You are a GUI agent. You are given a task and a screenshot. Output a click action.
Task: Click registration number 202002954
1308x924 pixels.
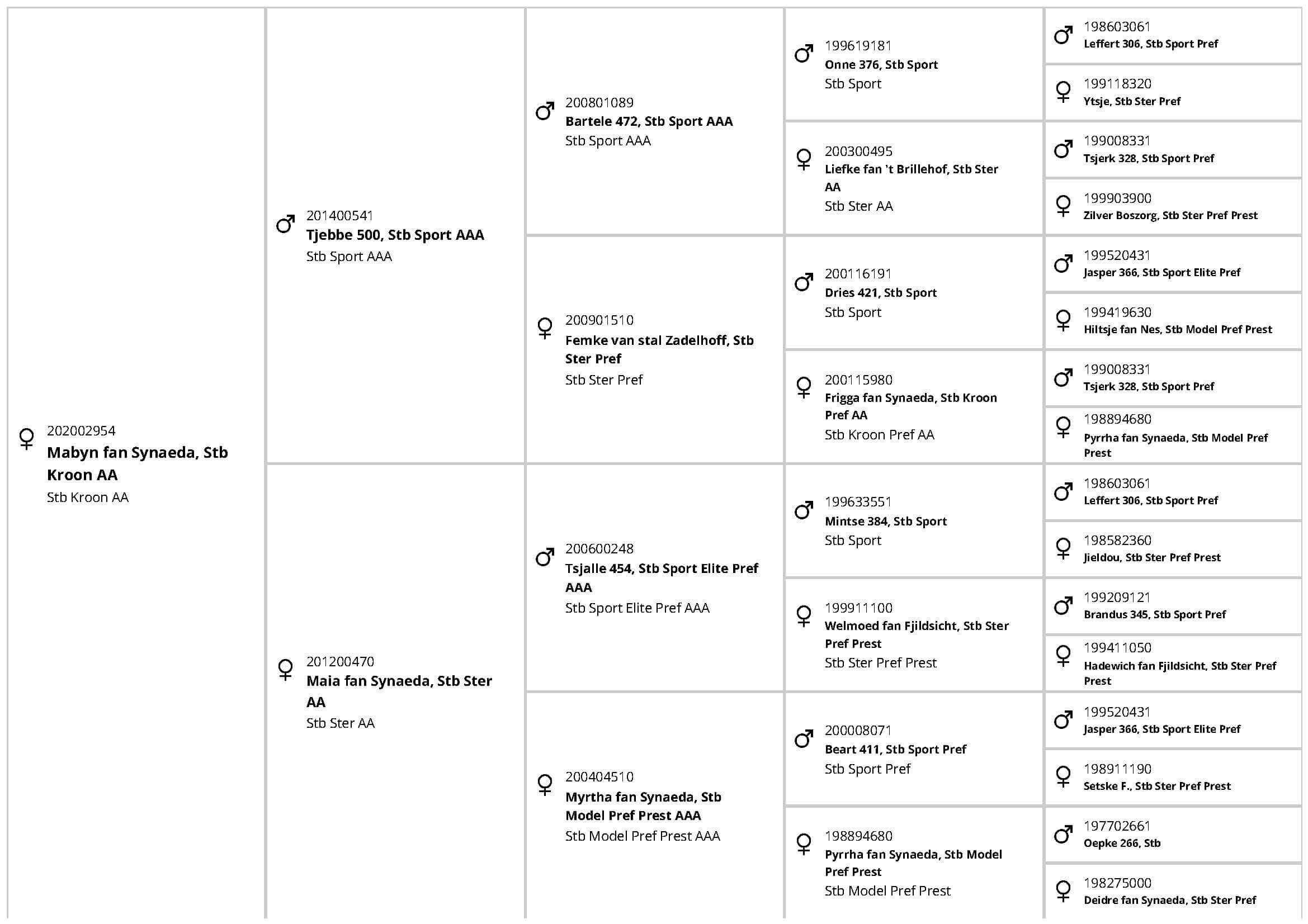(81, 430)
